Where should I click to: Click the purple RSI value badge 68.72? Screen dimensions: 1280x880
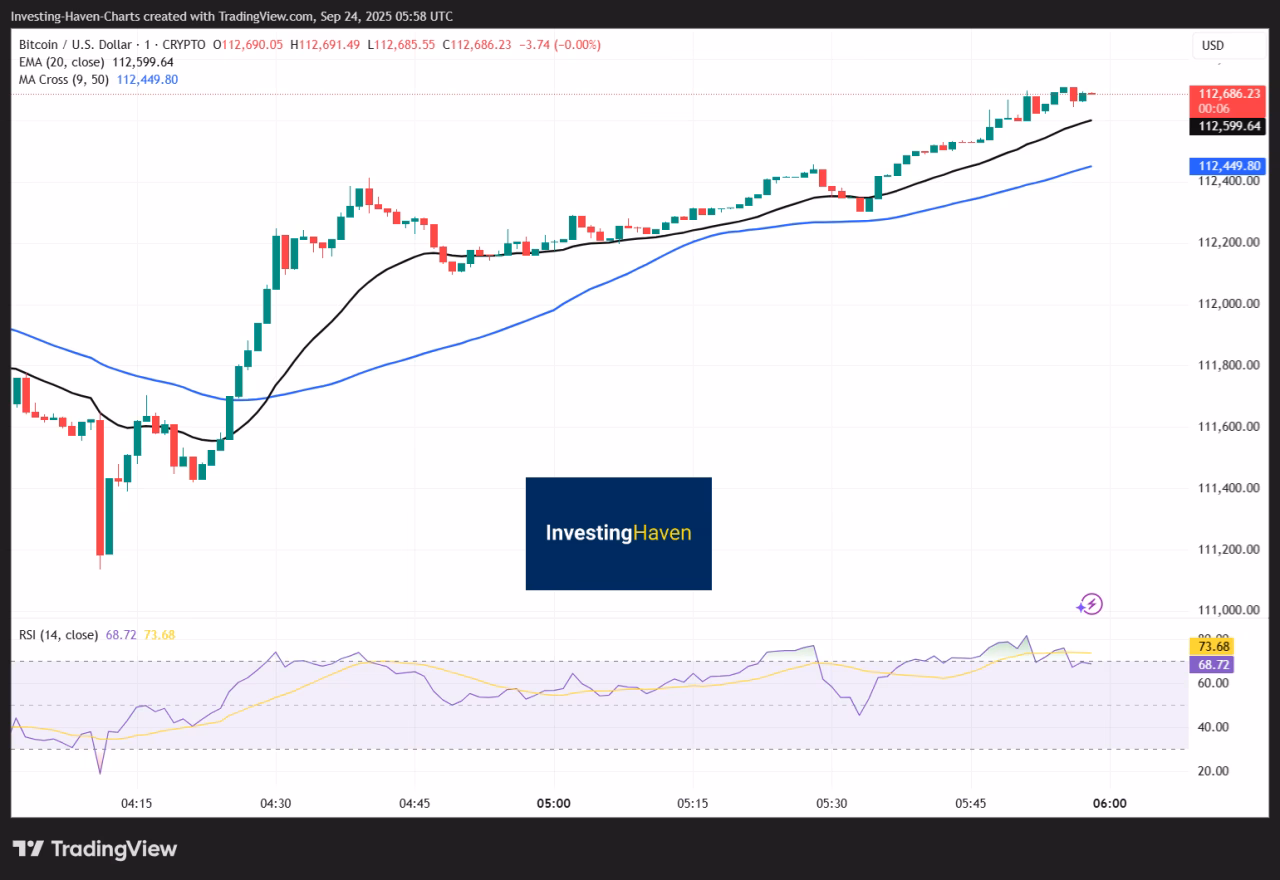[x=1212, y=663]
